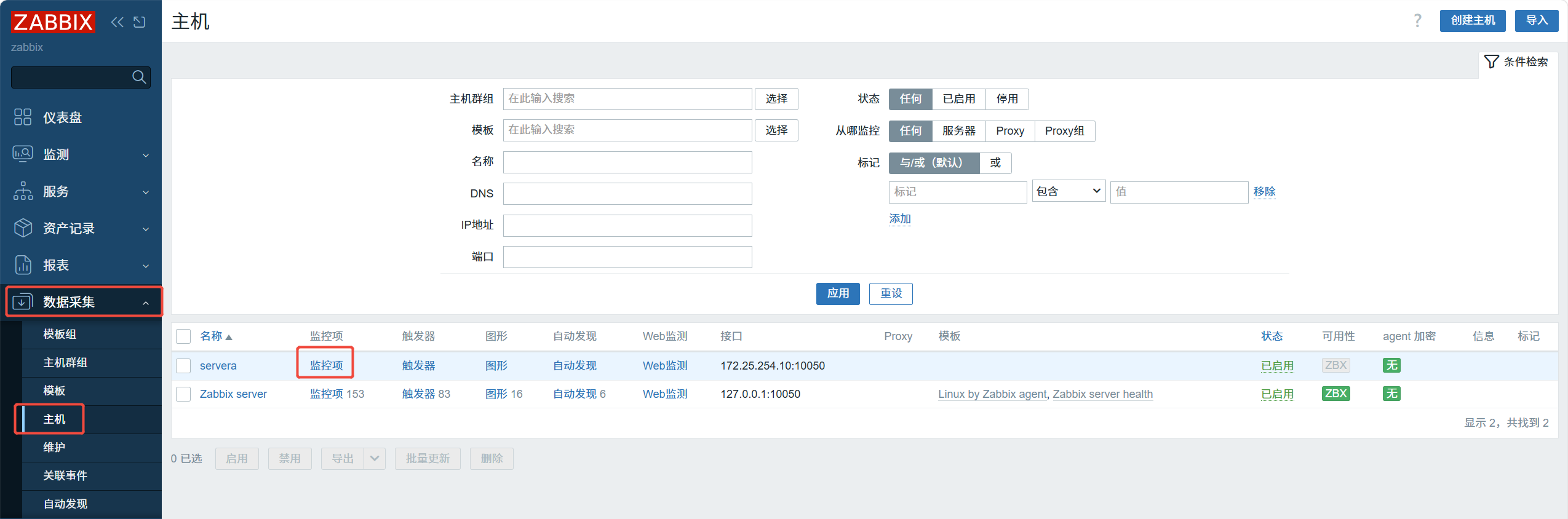Set 从哪监控 filter to Proxy

(1010, 131)
